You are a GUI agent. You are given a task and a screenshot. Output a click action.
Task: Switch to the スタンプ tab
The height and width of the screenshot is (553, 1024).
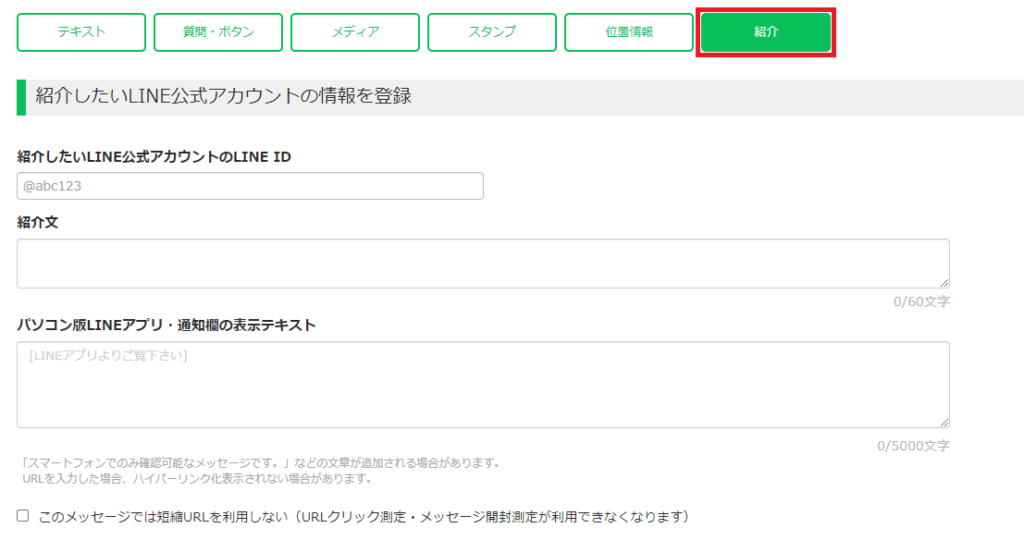[492, 32]
